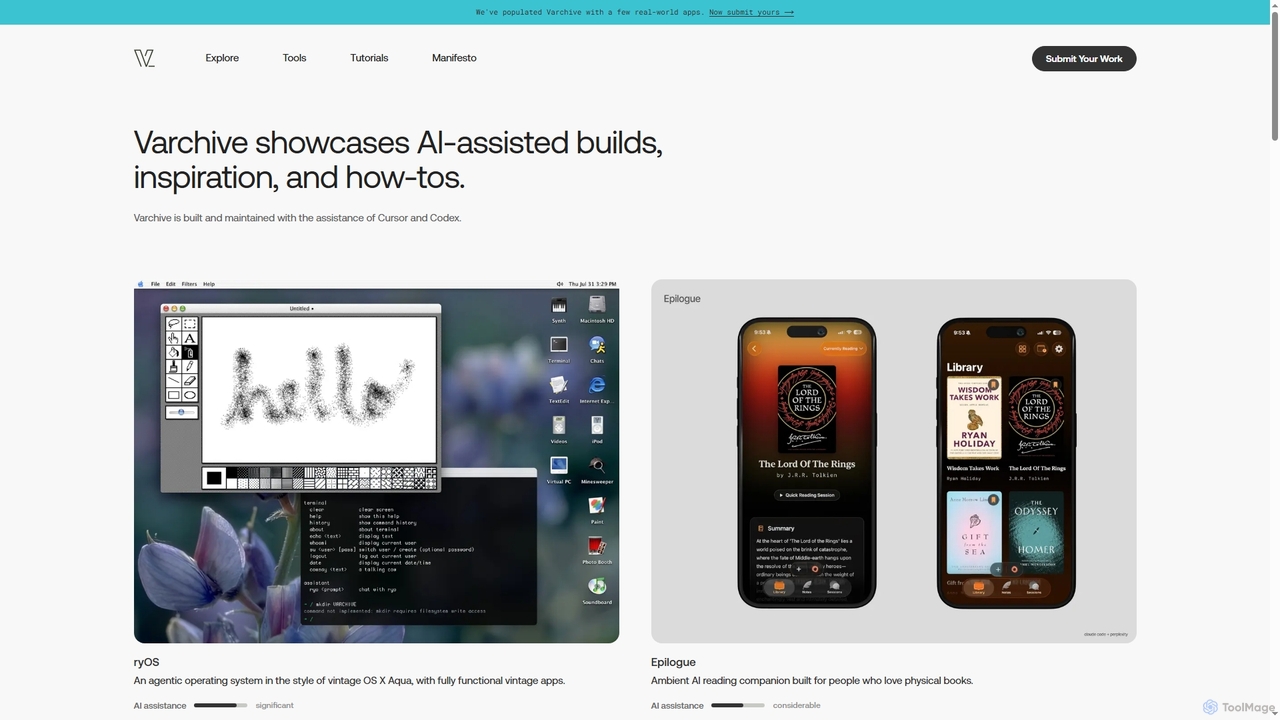Viewport: 1280px width, 720px height.
Task: Open the Explore nav item
Action: tap(222, 58)
